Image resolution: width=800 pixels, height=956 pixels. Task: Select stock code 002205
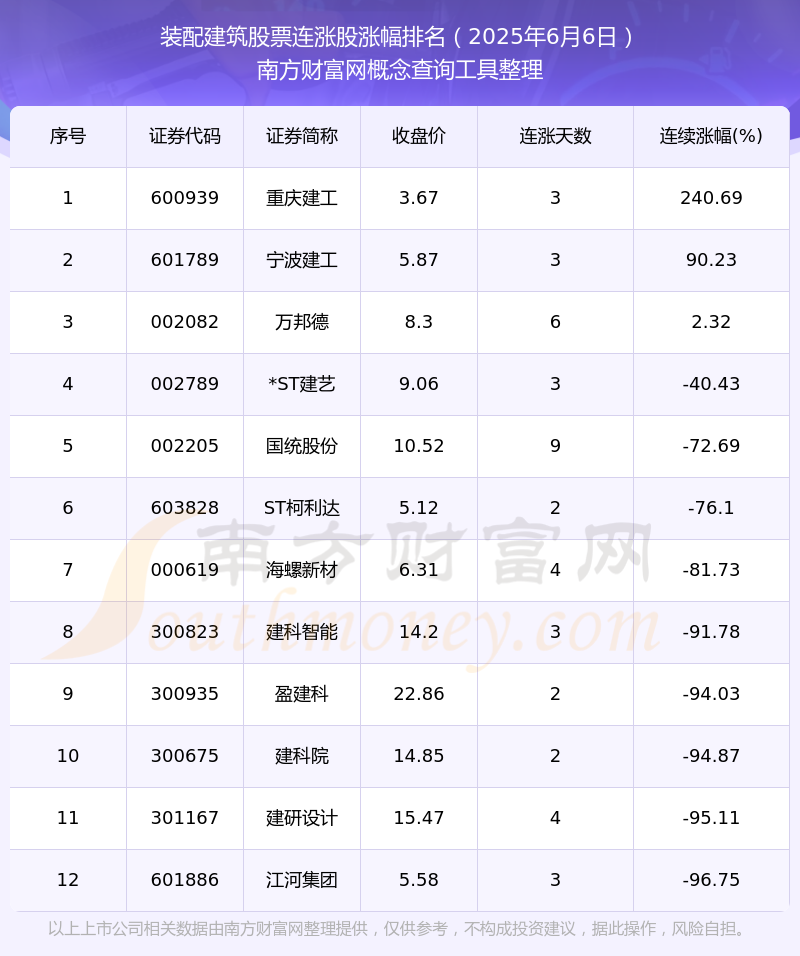pyautogui.click(x=185, y=446)
